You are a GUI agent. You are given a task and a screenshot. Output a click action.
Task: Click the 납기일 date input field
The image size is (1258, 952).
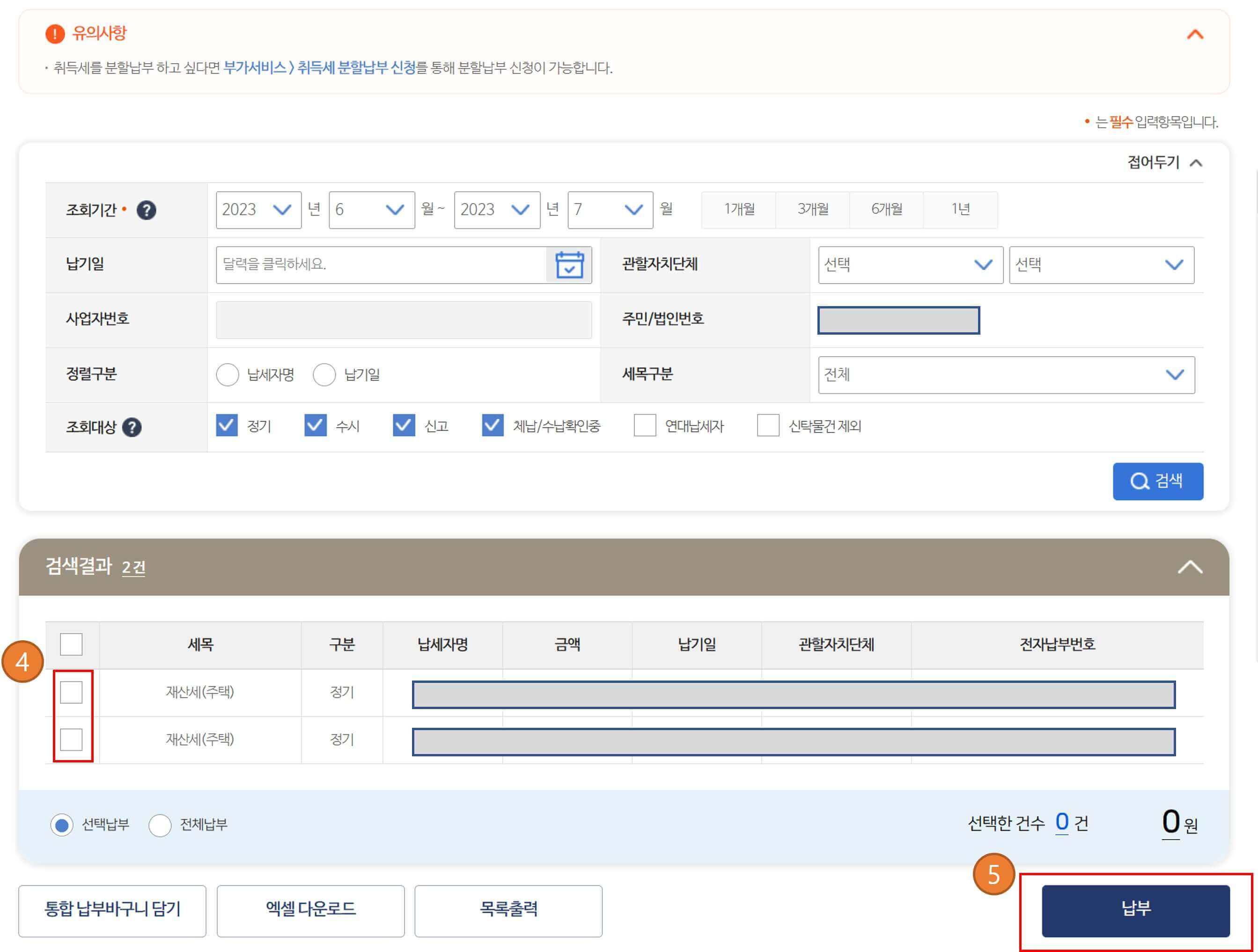point(381,265)
